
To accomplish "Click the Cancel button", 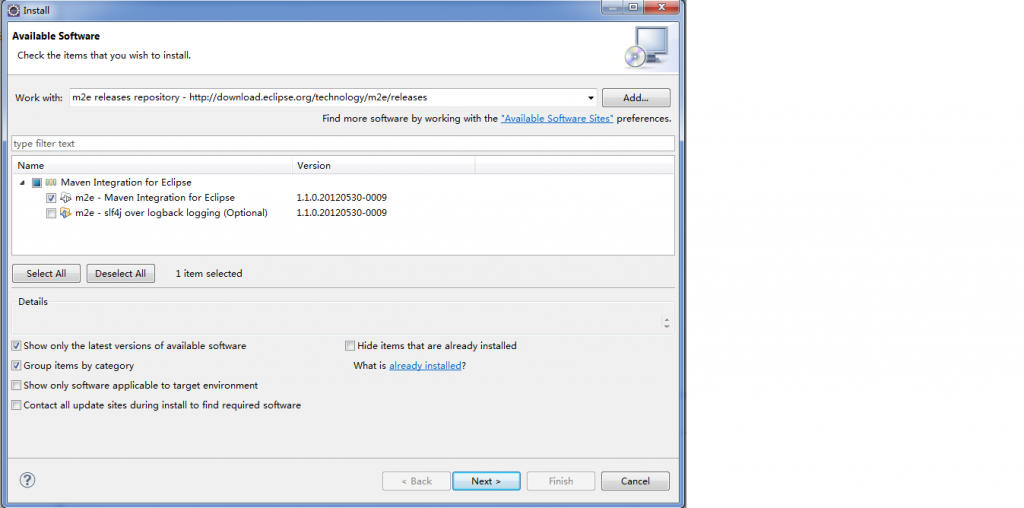I will (x=635, y=481).
